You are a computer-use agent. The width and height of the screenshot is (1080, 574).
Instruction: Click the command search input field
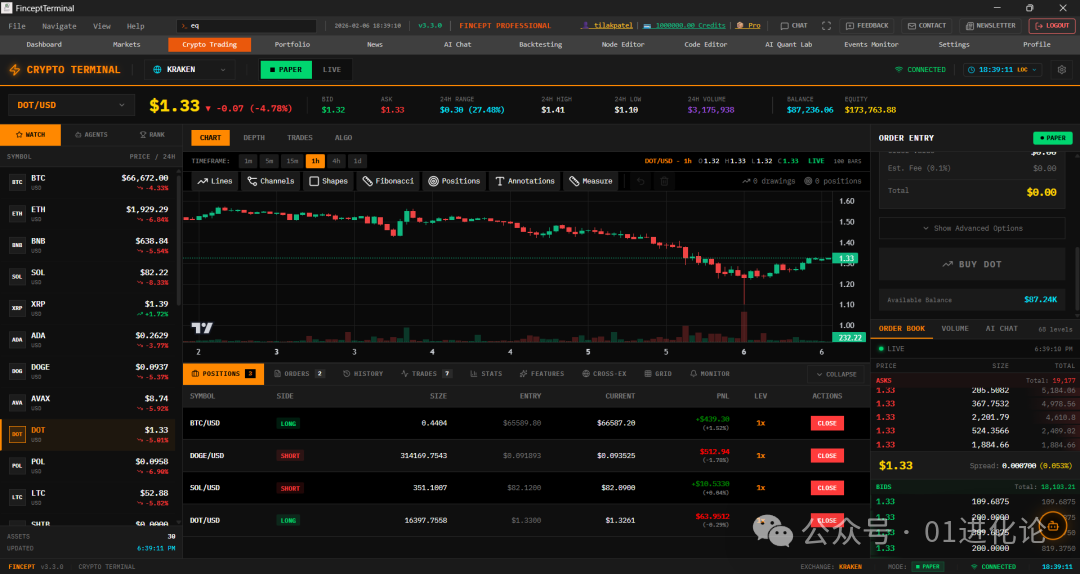(247, 26)
